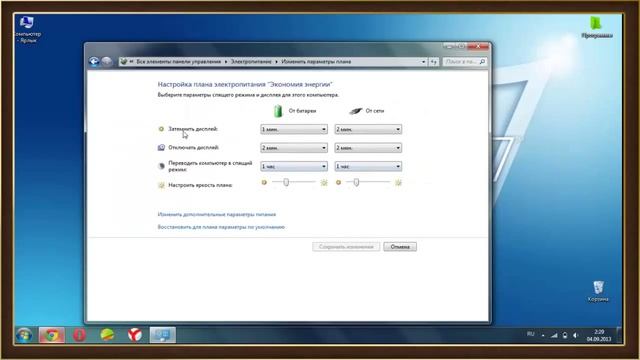The height and width of the screenshot is (360, 640).
Task: Open turn off display dropdown for battery
Action: tap(294, 148)
